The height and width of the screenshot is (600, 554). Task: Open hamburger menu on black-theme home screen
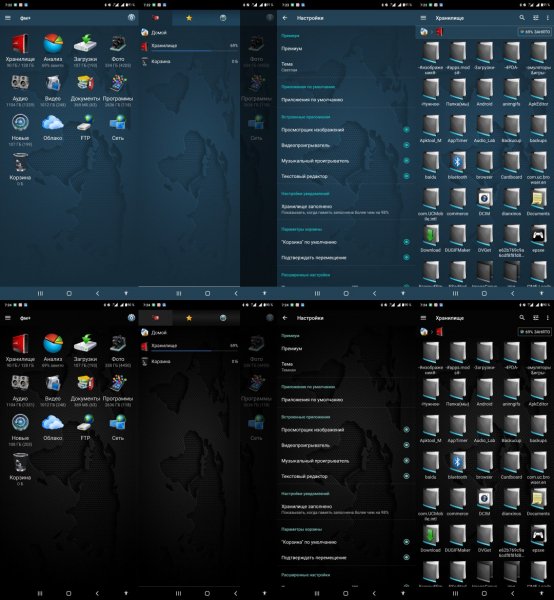coord(8,318)
